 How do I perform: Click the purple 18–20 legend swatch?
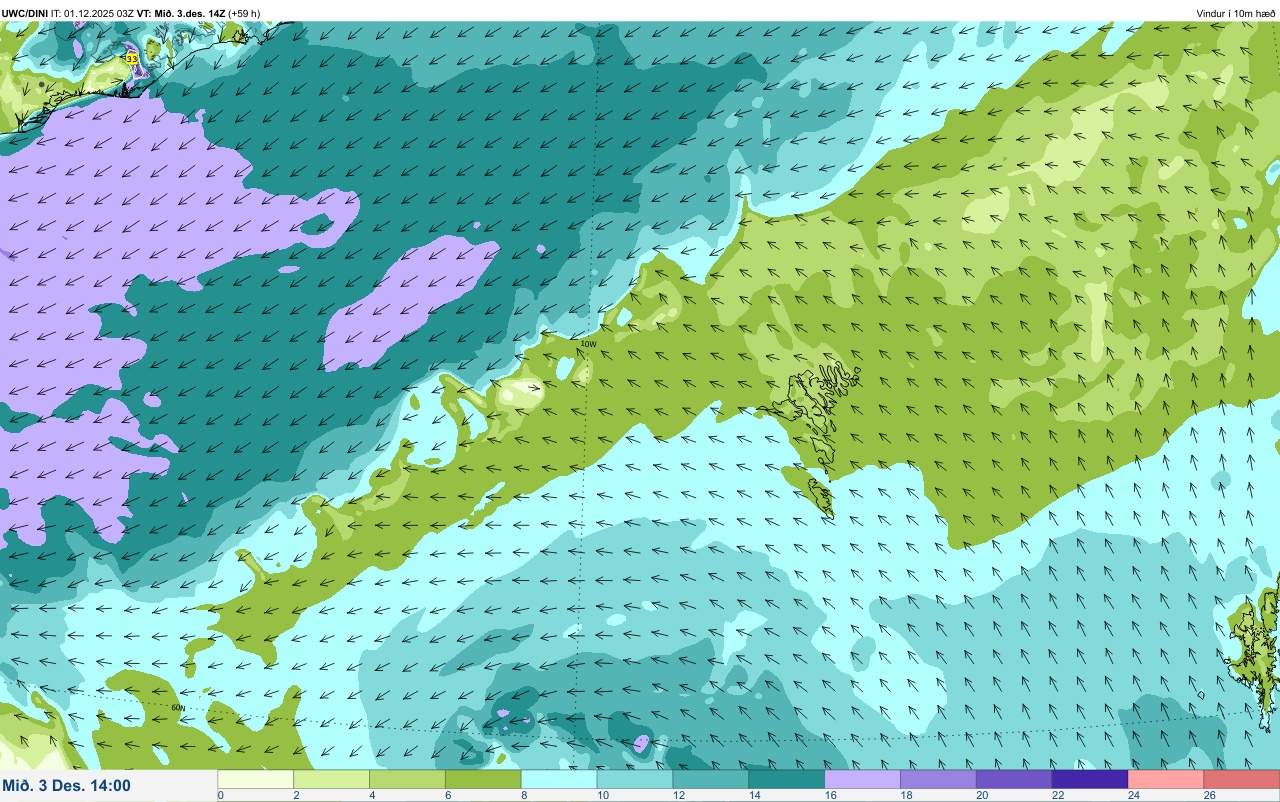click(x=938, y=779)
